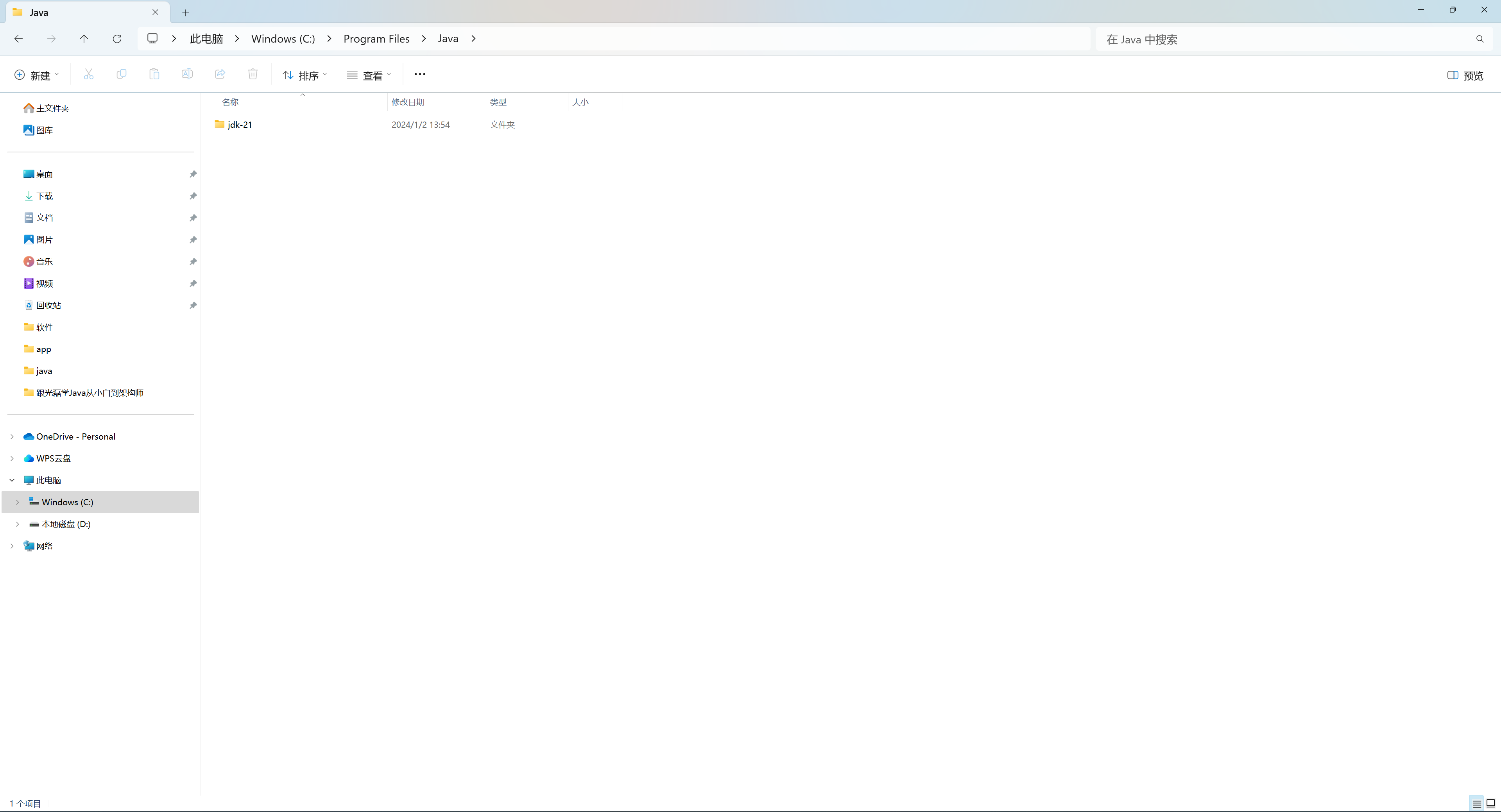Open 软件 folder in sidebar
Screen dimensions: 1501x812
tap(38, 327)
